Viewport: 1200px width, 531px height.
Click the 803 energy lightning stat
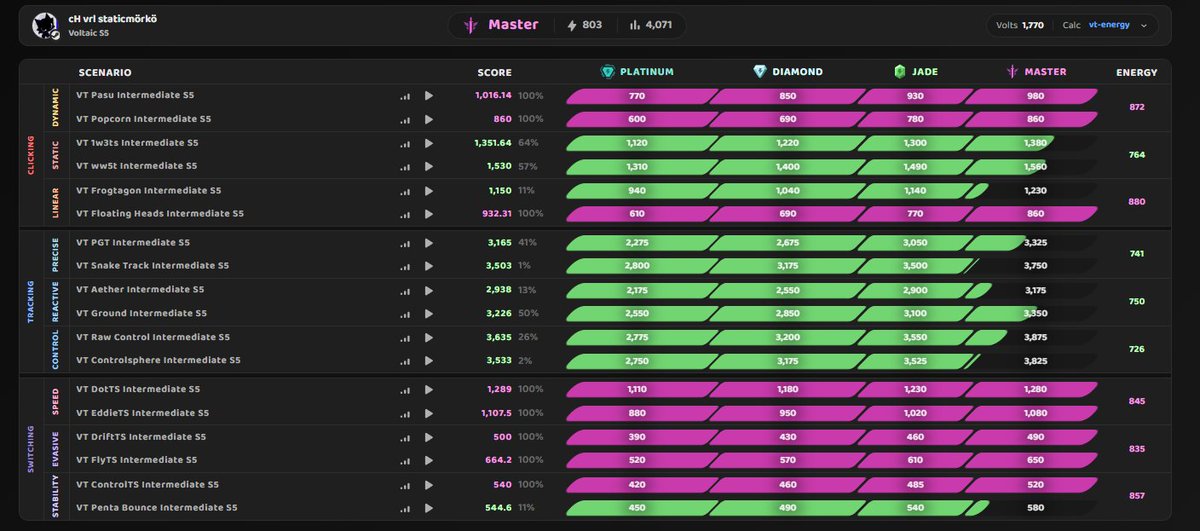(585, 25)
